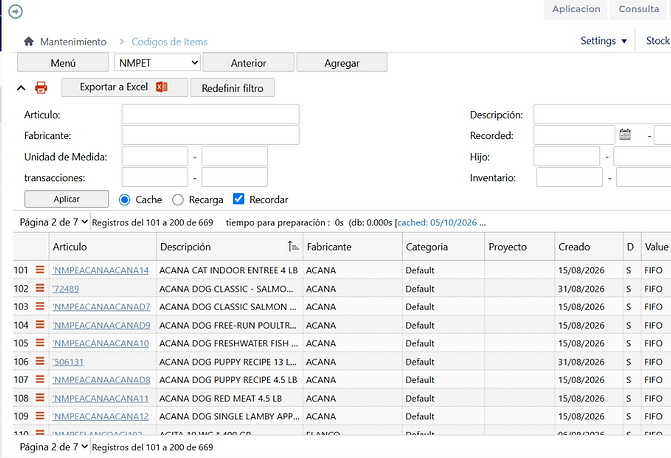Uncheck the Recordar checkbox
671x458 pixels.
coord(238,199)
